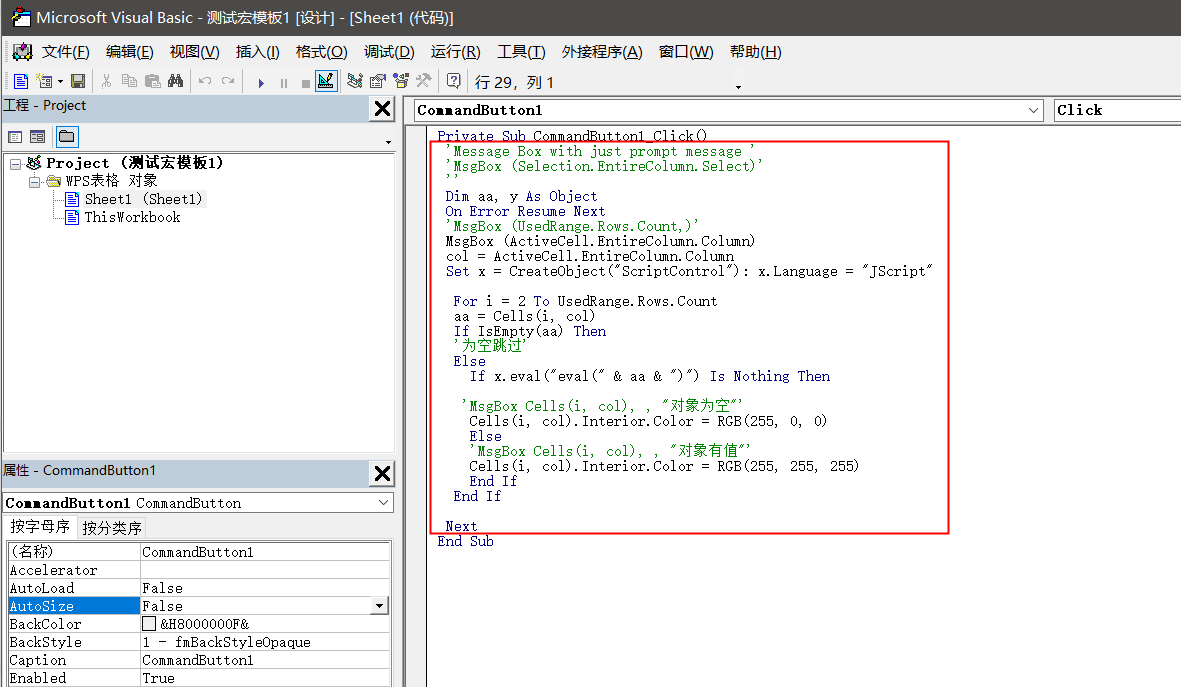Viewport: 1181px width, 687px height.
Task: Click the Find (binoculars) icon
Action: pyautogui.click(x=175, y=81)
